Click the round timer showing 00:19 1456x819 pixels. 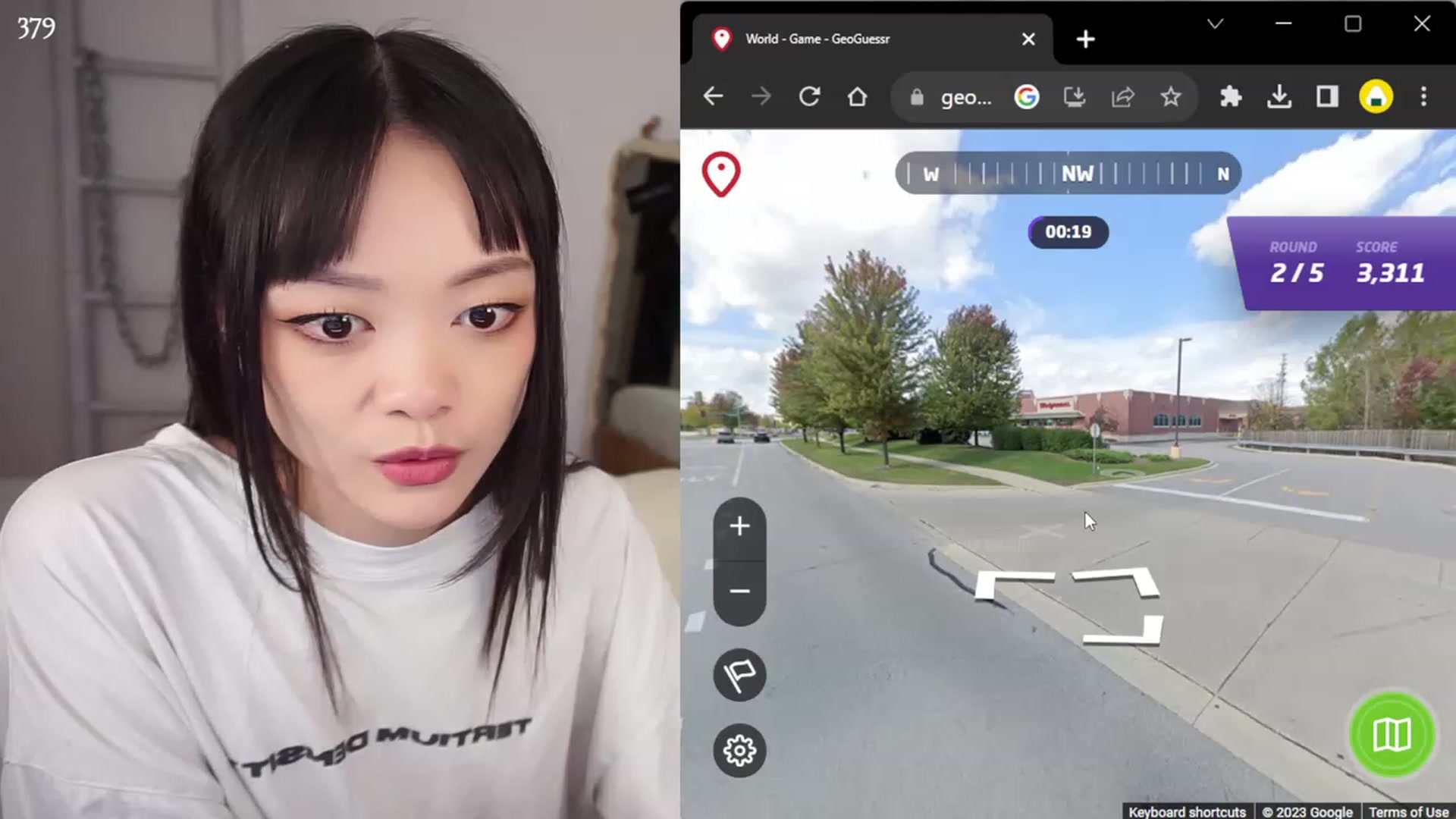click(x=1068, y=232)
